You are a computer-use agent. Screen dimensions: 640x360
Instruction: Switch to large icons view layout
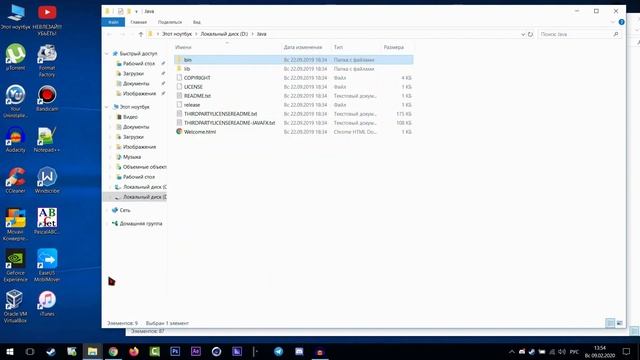pos(620,323)
